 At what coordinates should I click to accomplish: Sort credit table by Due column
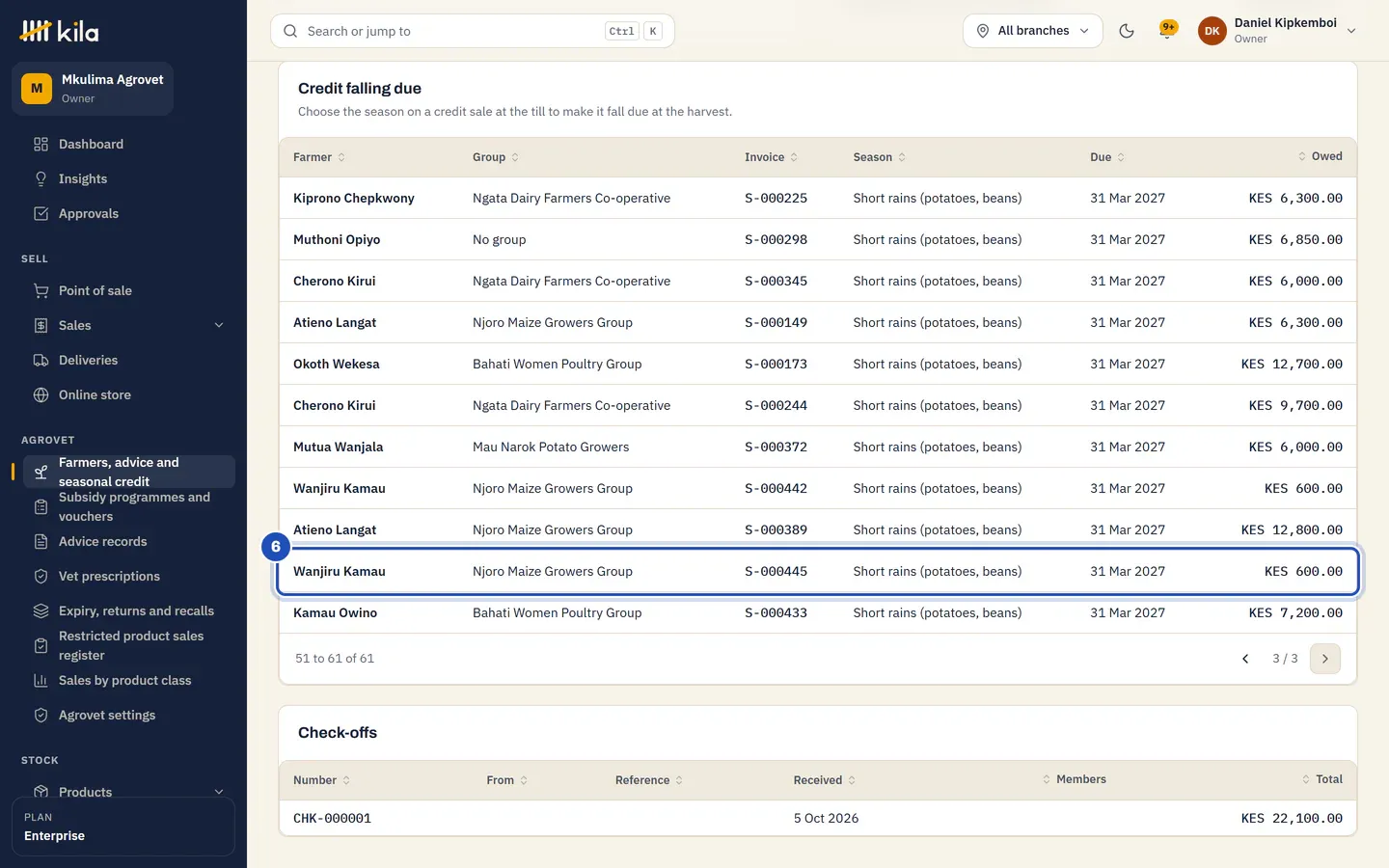click(1107, 157)
